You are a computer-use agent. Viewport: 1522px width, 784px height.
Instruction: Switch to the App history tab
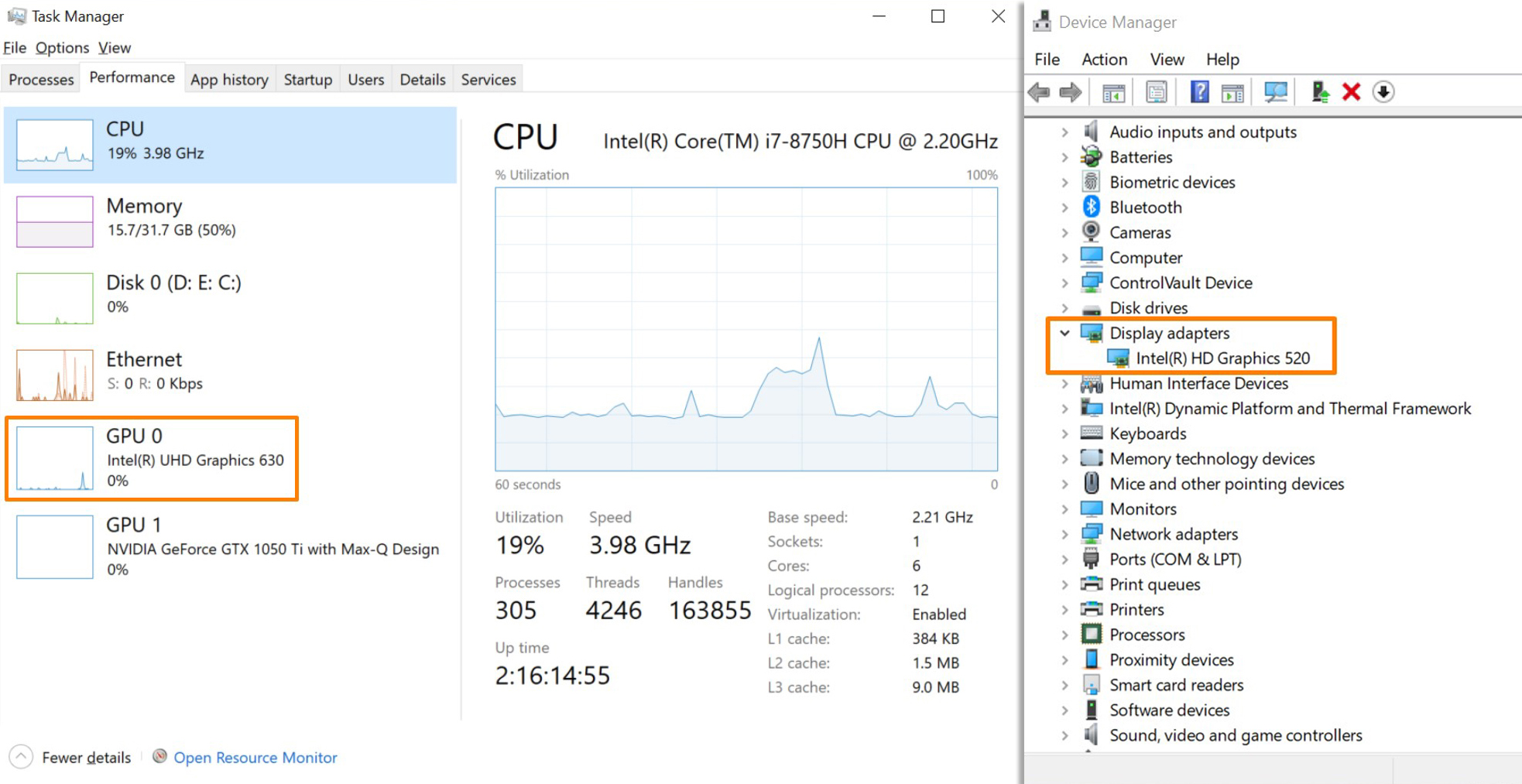click(229, 78)
